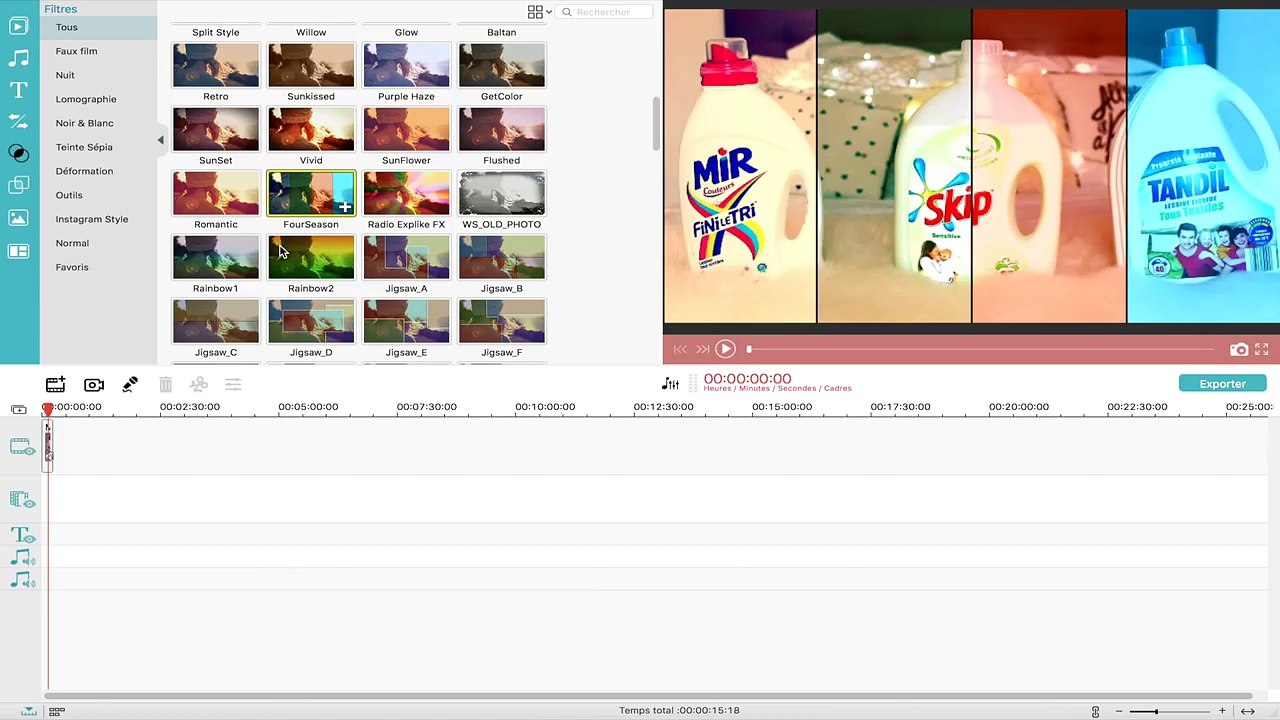Click the timeline zoom-in plus icon

click(x=1222, y=711)
